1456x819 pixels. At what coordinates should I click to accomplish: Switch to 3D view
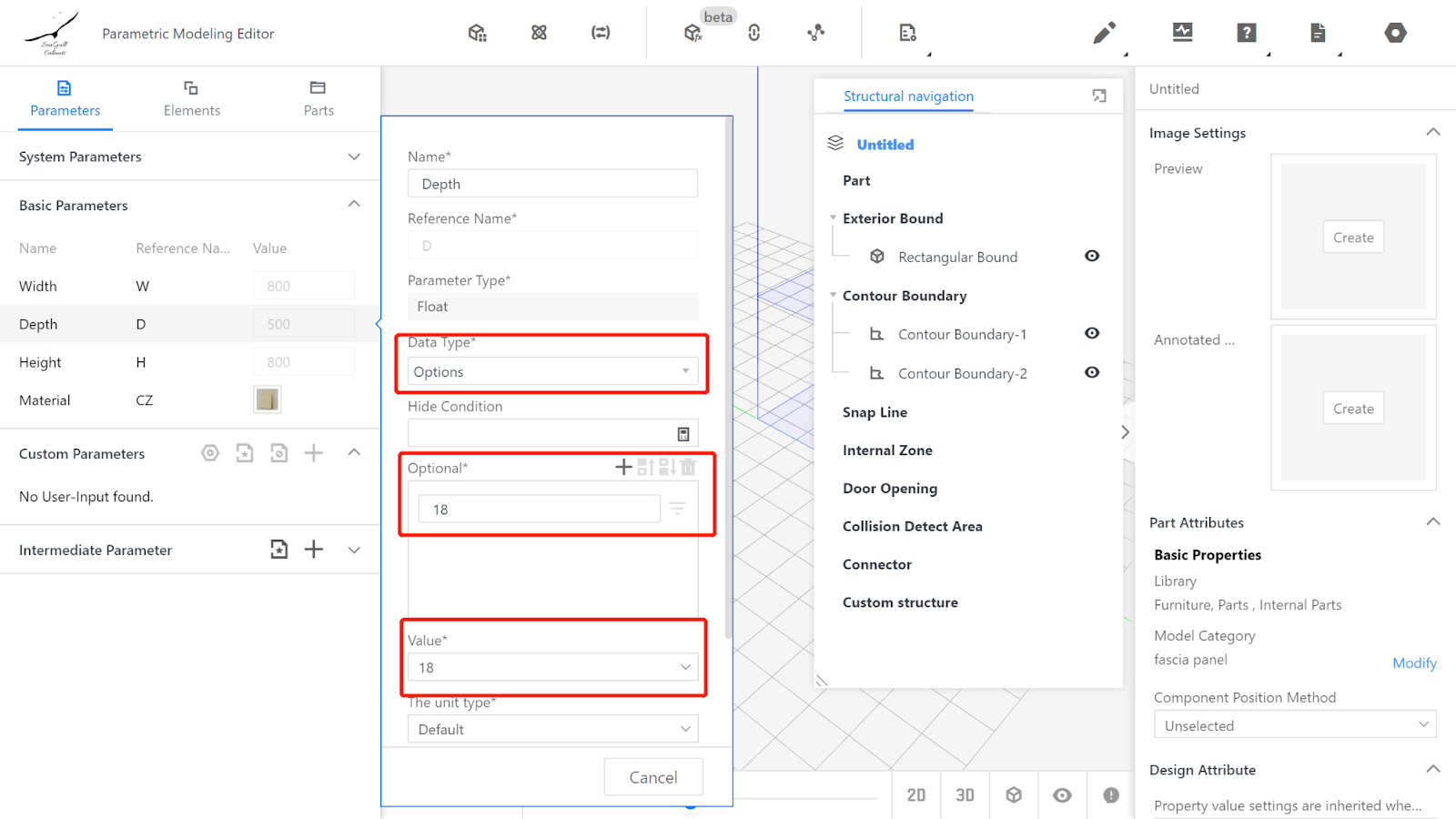(965, 795)
